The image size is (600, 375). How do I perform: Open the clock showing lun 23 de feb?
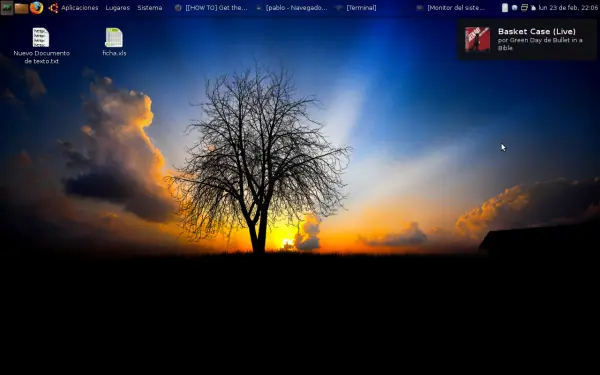tap(568, 8)
